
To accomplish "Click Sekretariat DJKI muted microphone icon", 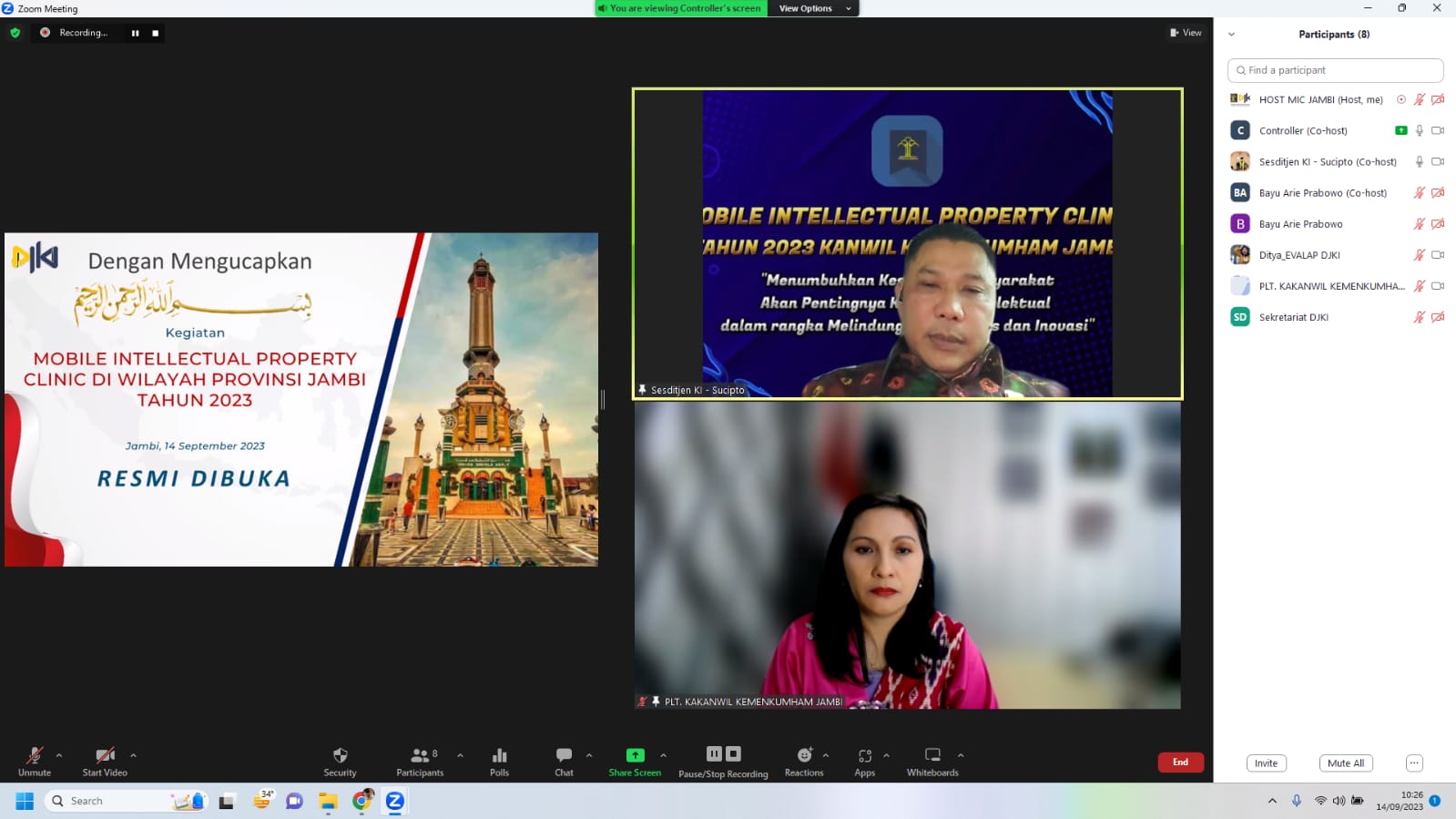I will tap(1419, 317).
